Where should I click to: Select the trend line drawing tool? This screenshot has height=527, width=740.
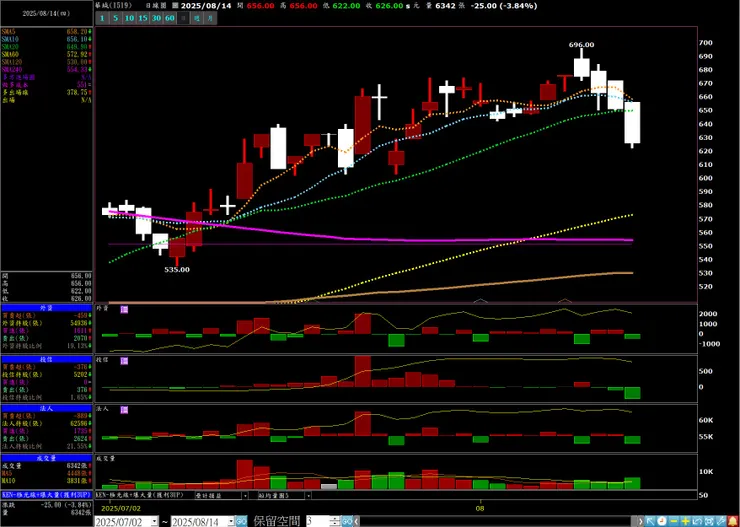tap(721, 521)
